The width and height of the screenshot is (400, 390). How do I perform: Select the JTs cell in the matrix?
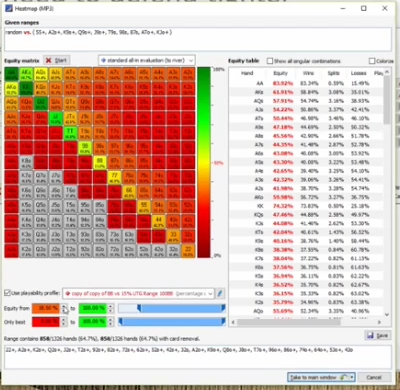pos(70,119)
